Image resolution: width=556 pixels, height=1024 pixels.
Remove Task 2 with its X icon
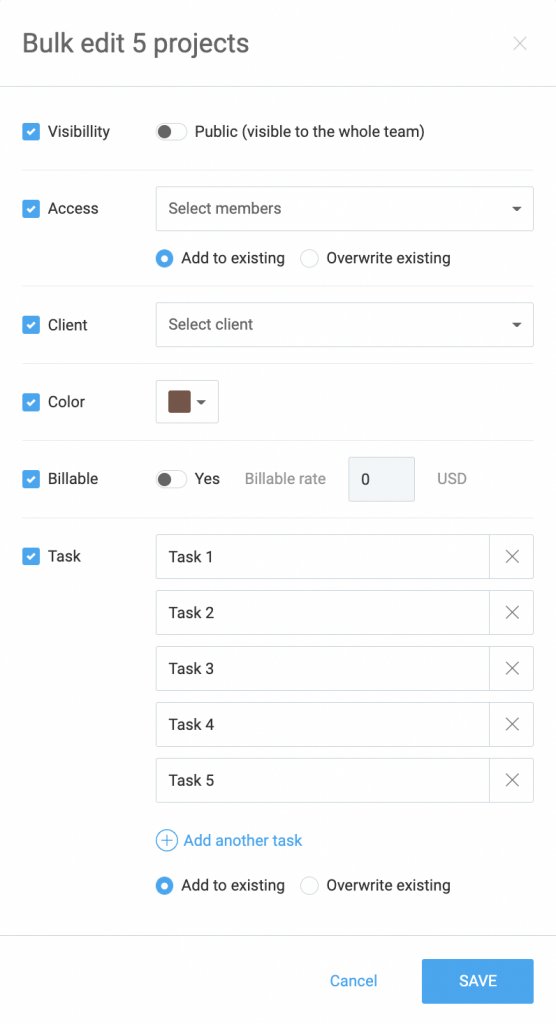pos(512,613)
